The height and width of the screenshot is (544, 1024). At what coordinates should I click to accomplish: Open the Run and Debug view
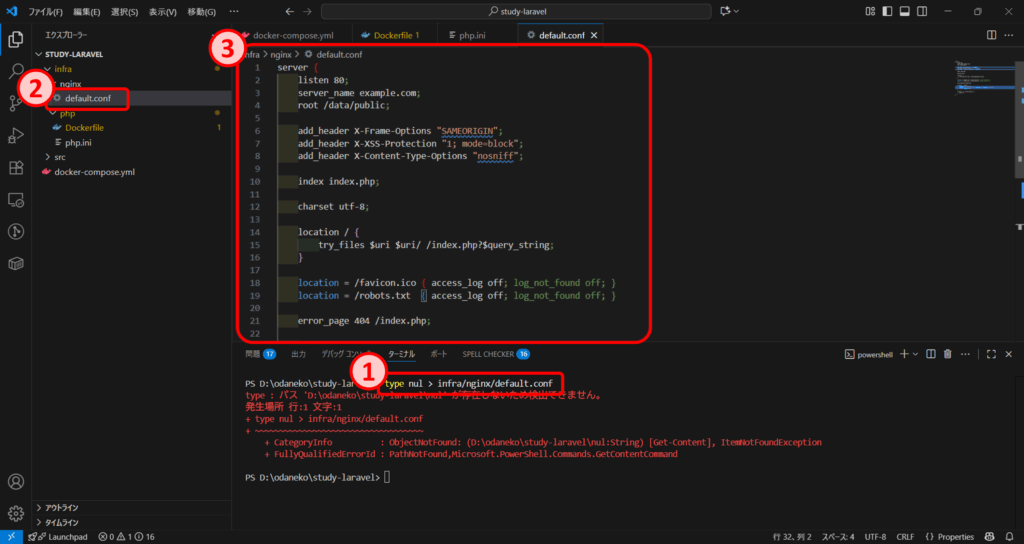pos(16,136)
